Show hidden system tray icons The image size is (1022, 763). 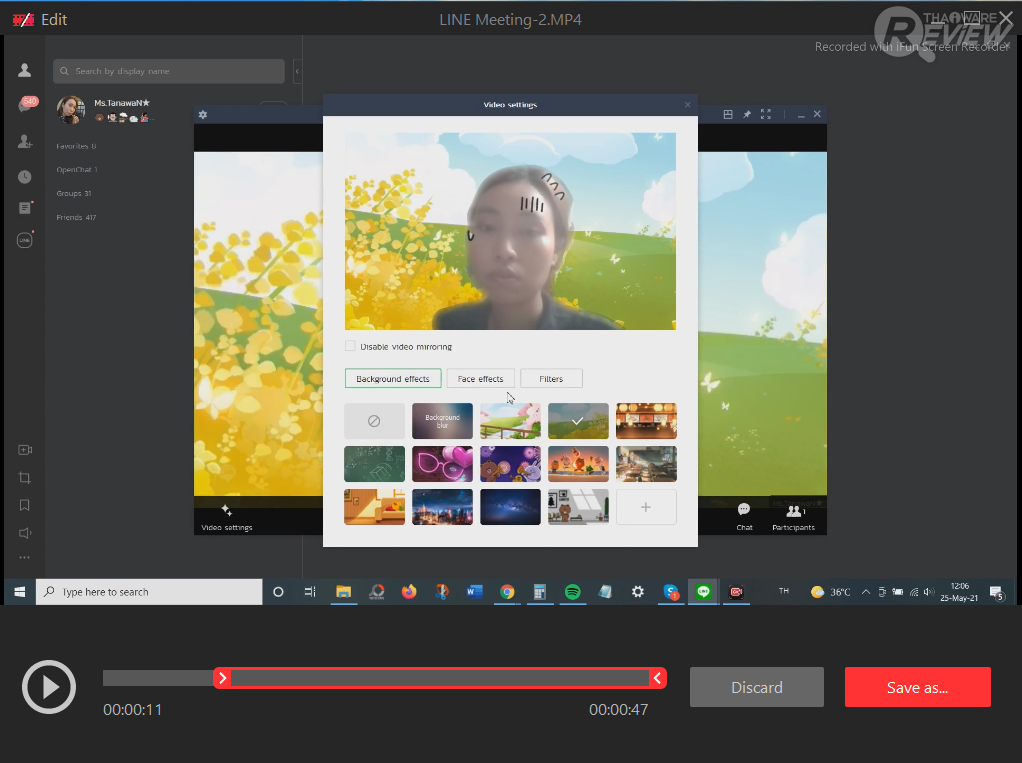pyautogui.click(x=865, y=592)
